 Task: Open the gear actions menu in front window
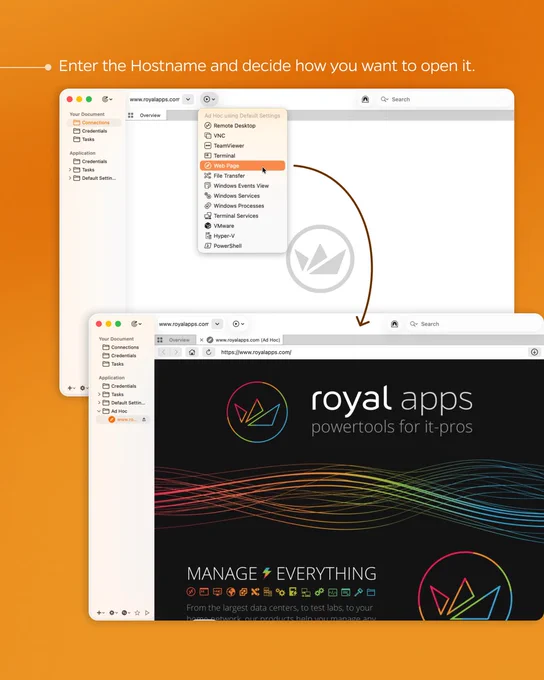click(113, 613)
